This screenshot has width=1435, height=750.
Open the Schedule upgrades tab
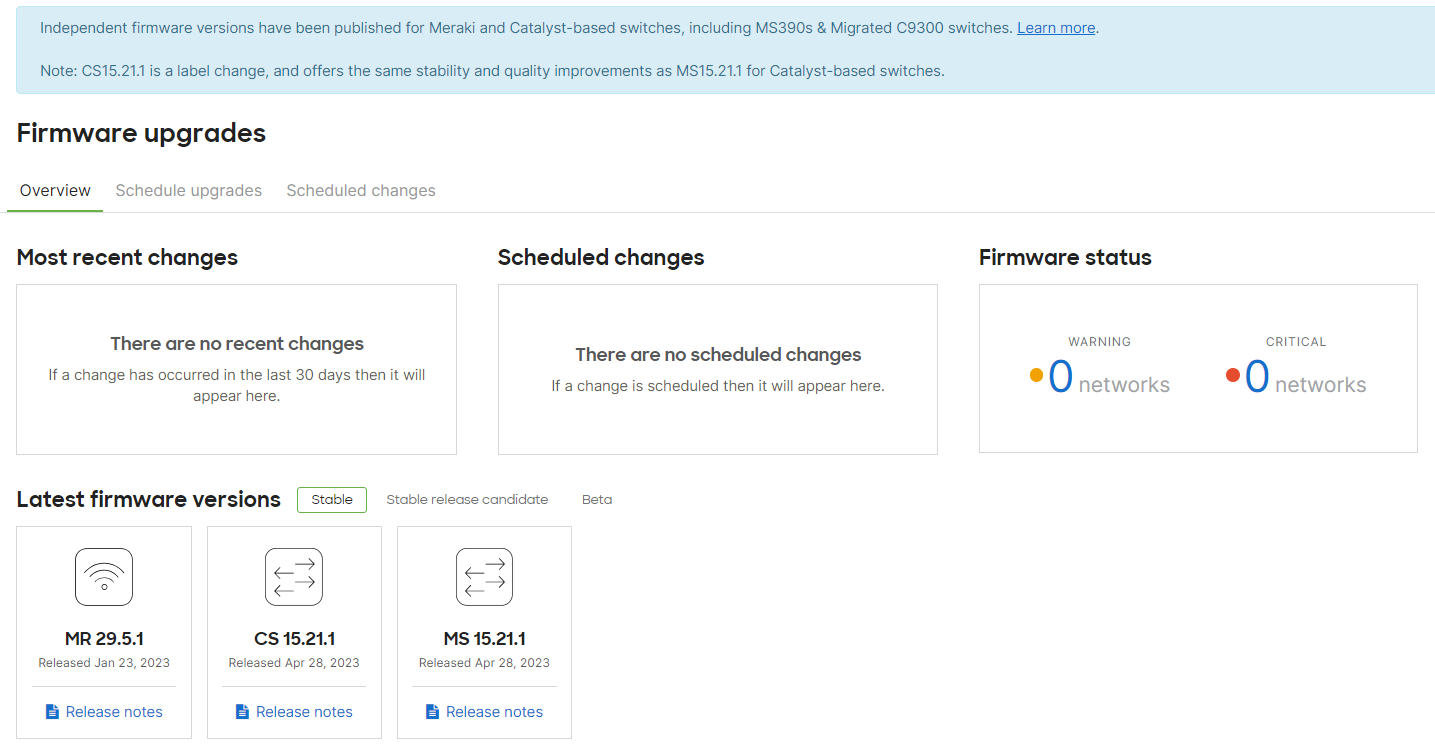(x=188, y=191)
